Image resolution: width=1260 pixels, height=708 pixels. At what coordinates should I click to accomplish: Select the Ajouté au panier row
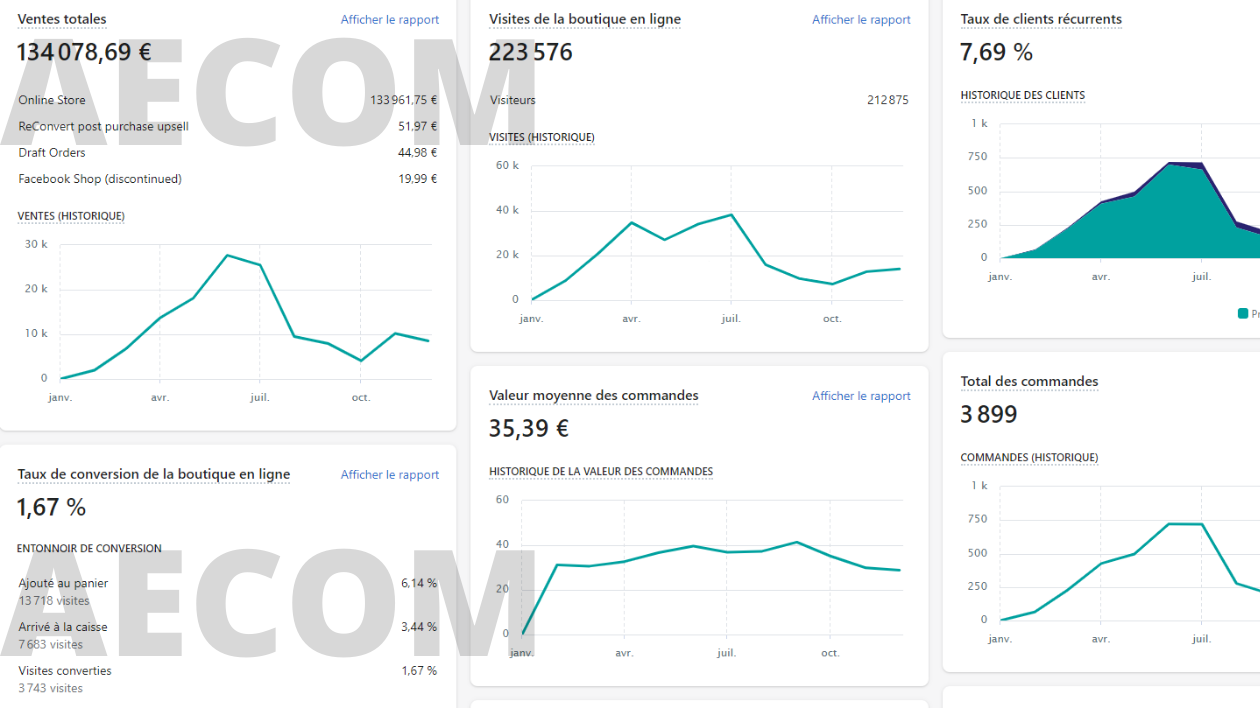228,592
